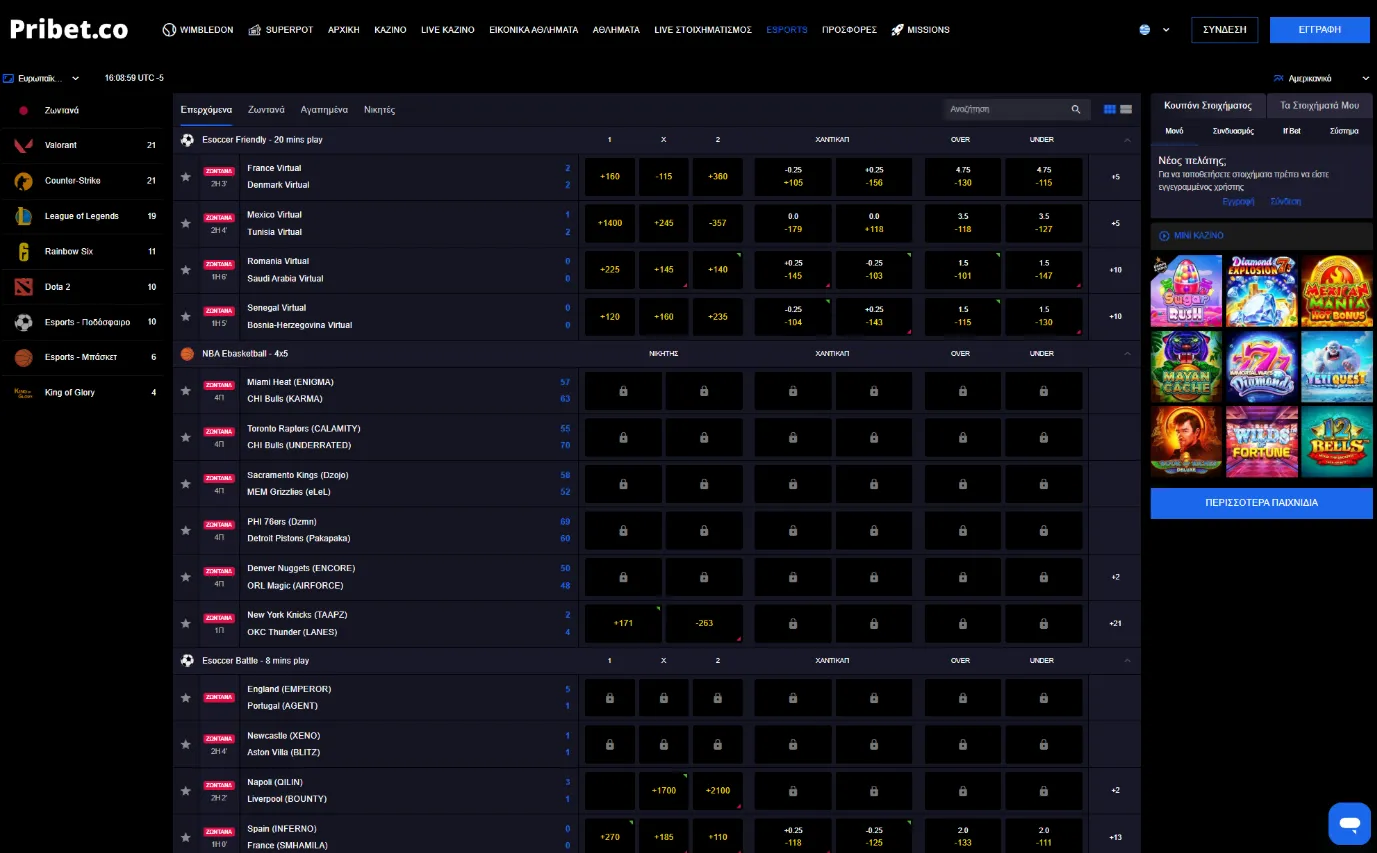Click the ΕΓΓΡΑΦΗ register button
The height and width of the screenshot is (853, 1377).
coord(1320,30)
